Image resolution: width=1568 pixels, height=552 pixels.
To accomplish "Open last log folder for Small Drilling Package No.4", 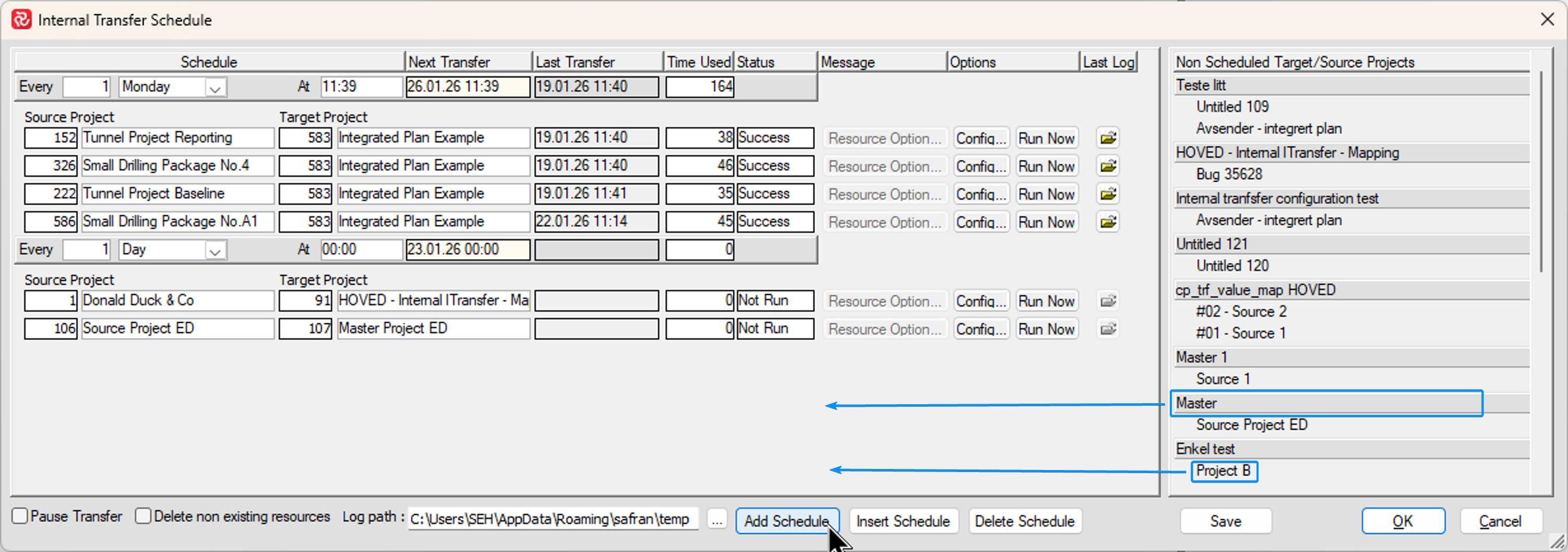I will click(x=1108, y=166).
